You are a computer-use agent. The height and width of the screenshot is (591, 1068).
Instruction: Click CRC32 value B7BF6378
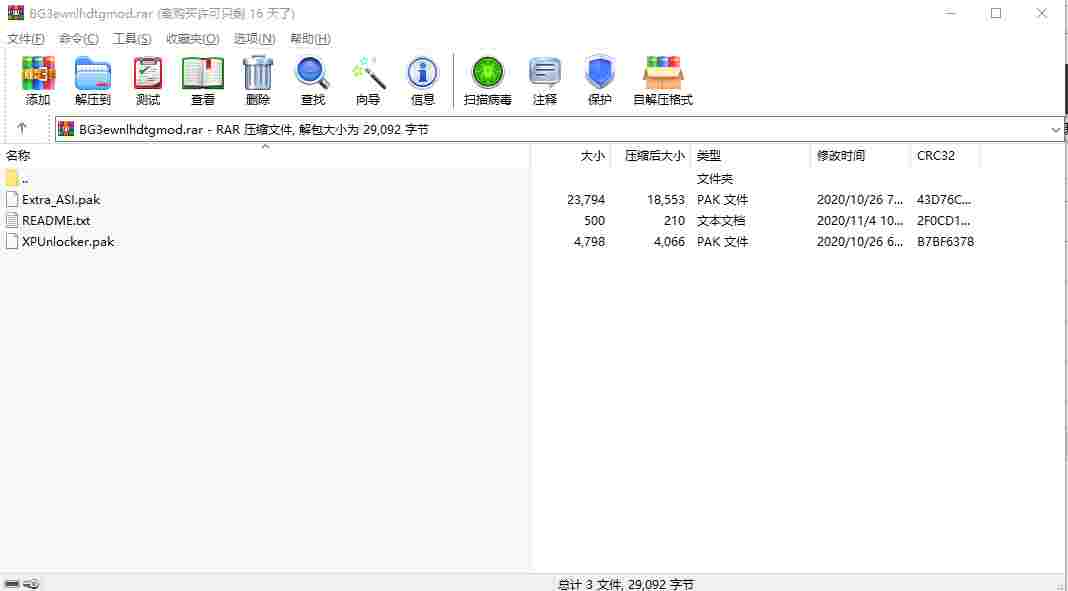point(945,242)
